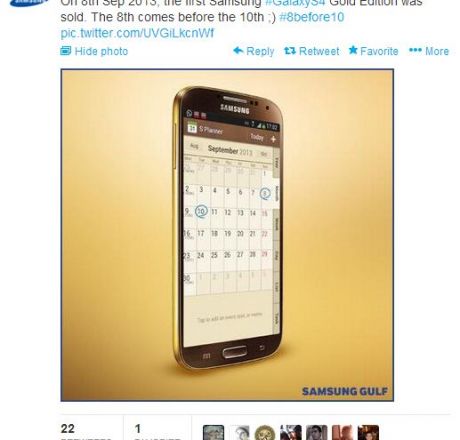The image size is (460, 440).
Task: Click the Favorite star icon
Action: [353, 50]
